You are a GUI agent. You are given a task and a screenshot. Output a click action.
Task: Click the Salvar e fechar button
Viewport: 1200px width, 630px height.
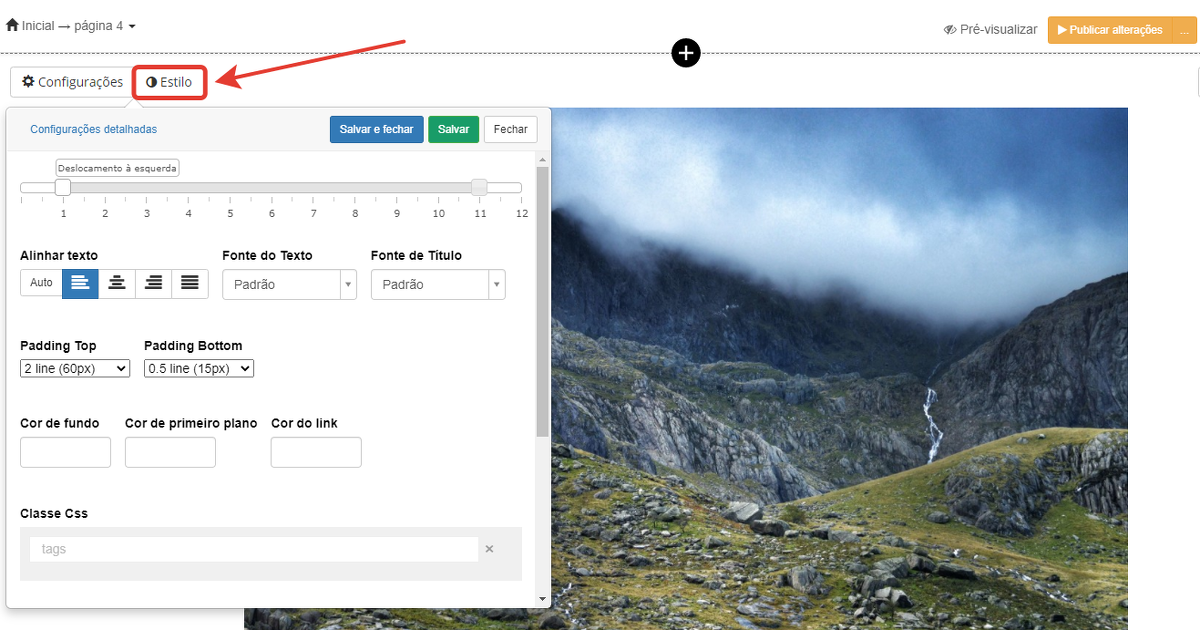(376, 130)
